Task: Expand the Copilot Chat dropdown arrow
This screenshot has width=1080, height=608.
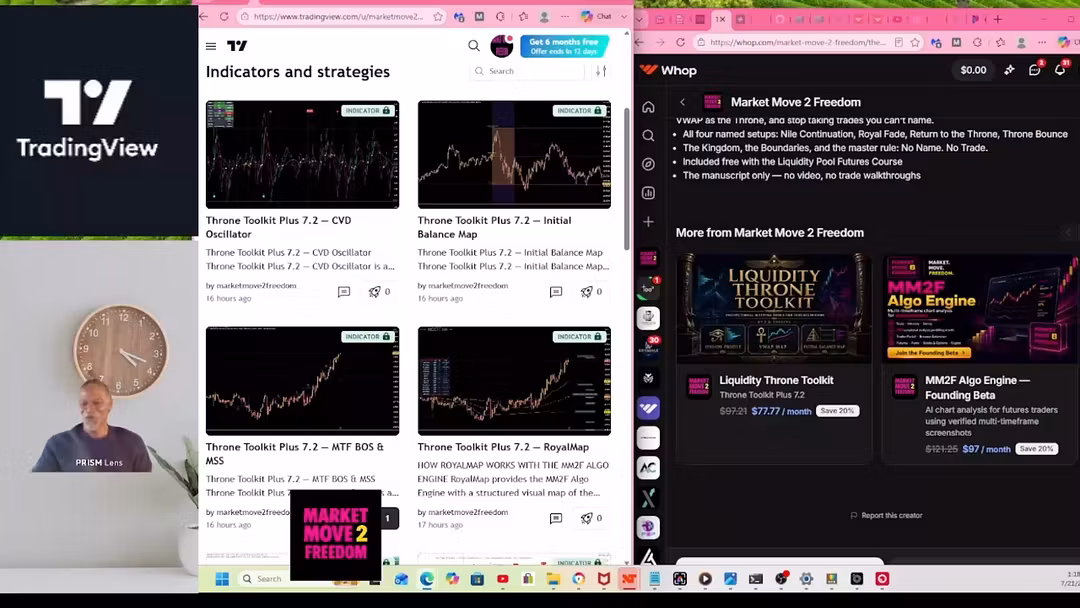Action: pos(624,17)
